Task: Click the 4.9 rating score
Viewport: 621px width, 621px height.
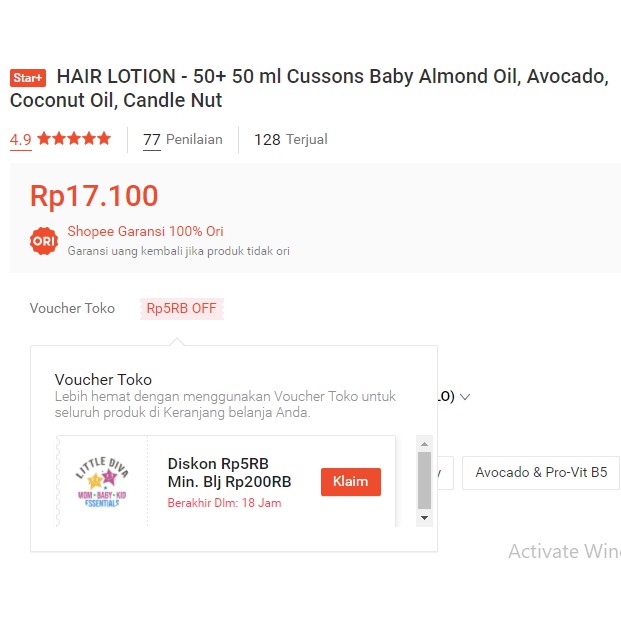Action: [20, 139]
